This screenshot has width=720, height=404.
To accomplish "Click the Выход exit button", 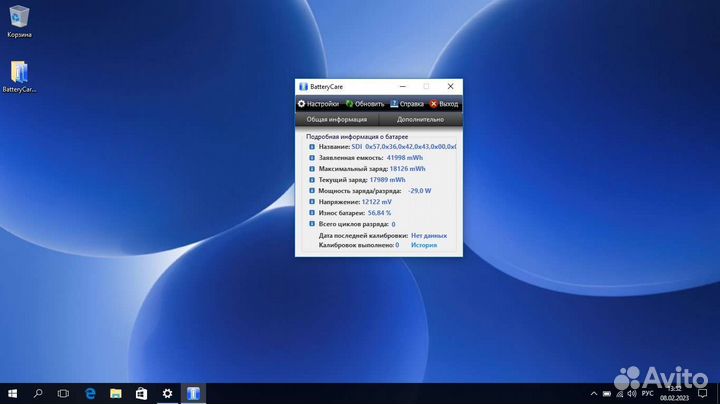I will [444, 104].
